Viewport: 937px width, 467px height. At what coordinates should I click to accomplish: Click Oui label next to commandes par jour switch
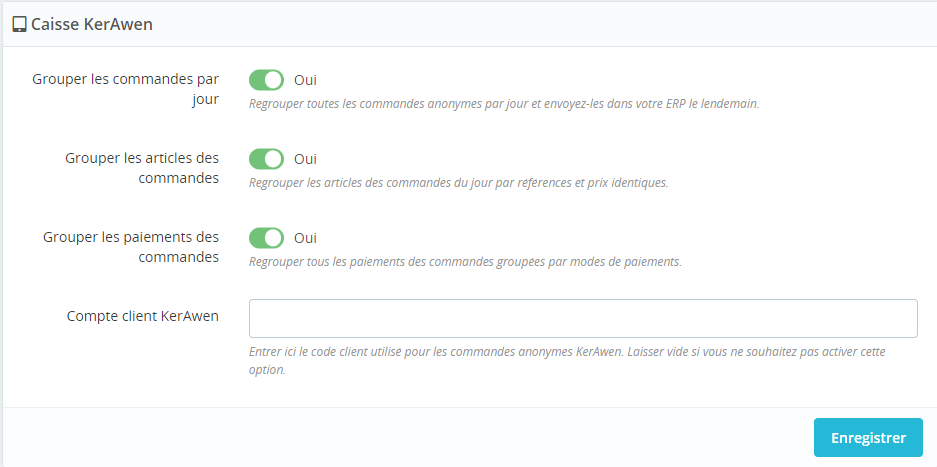pos(305,80)
